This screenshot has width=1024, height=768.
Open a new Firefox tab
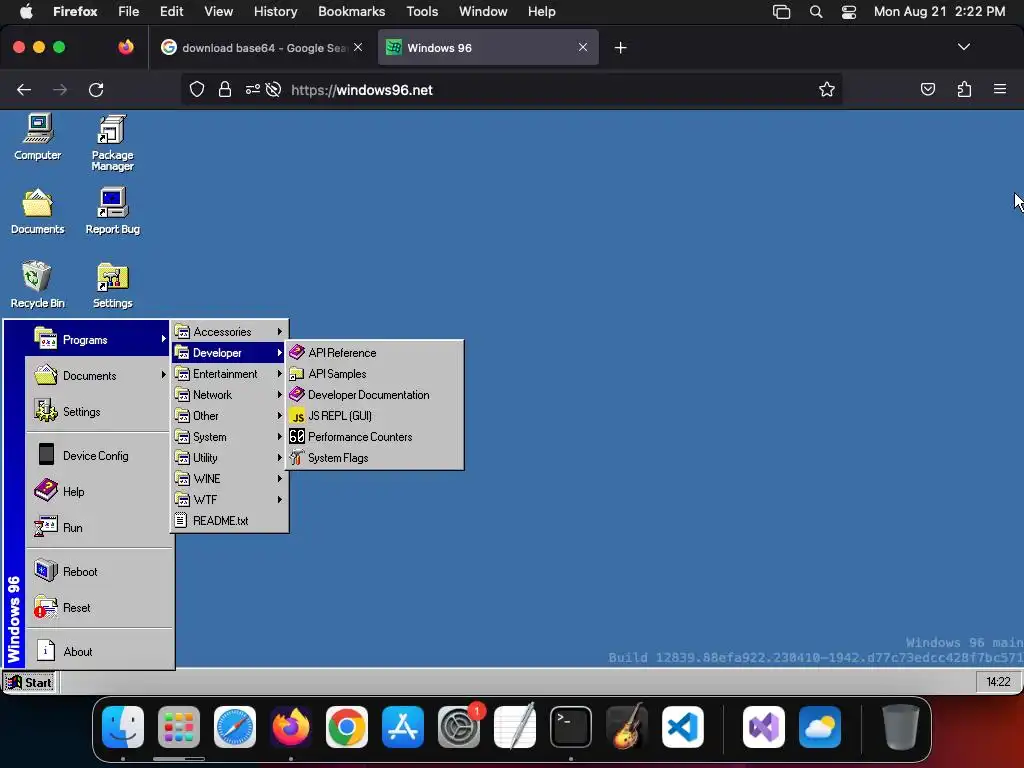[x=620, y=48]
